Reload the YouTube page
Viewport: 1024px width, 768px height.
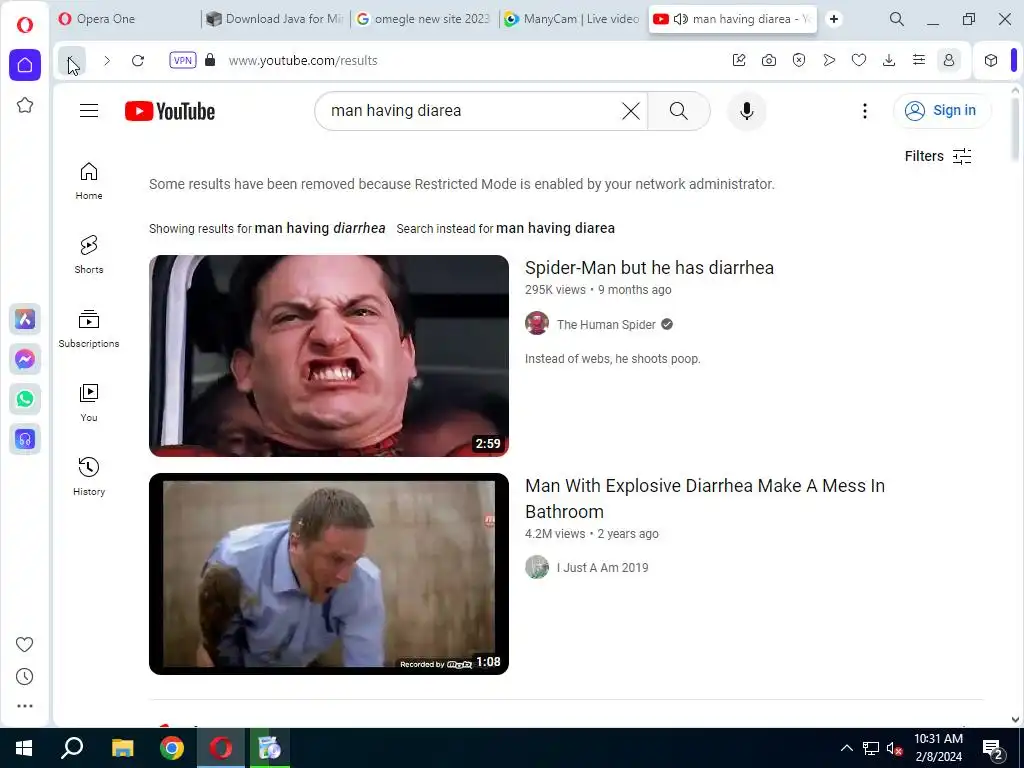pyautogui.click(x=138, y=61)
